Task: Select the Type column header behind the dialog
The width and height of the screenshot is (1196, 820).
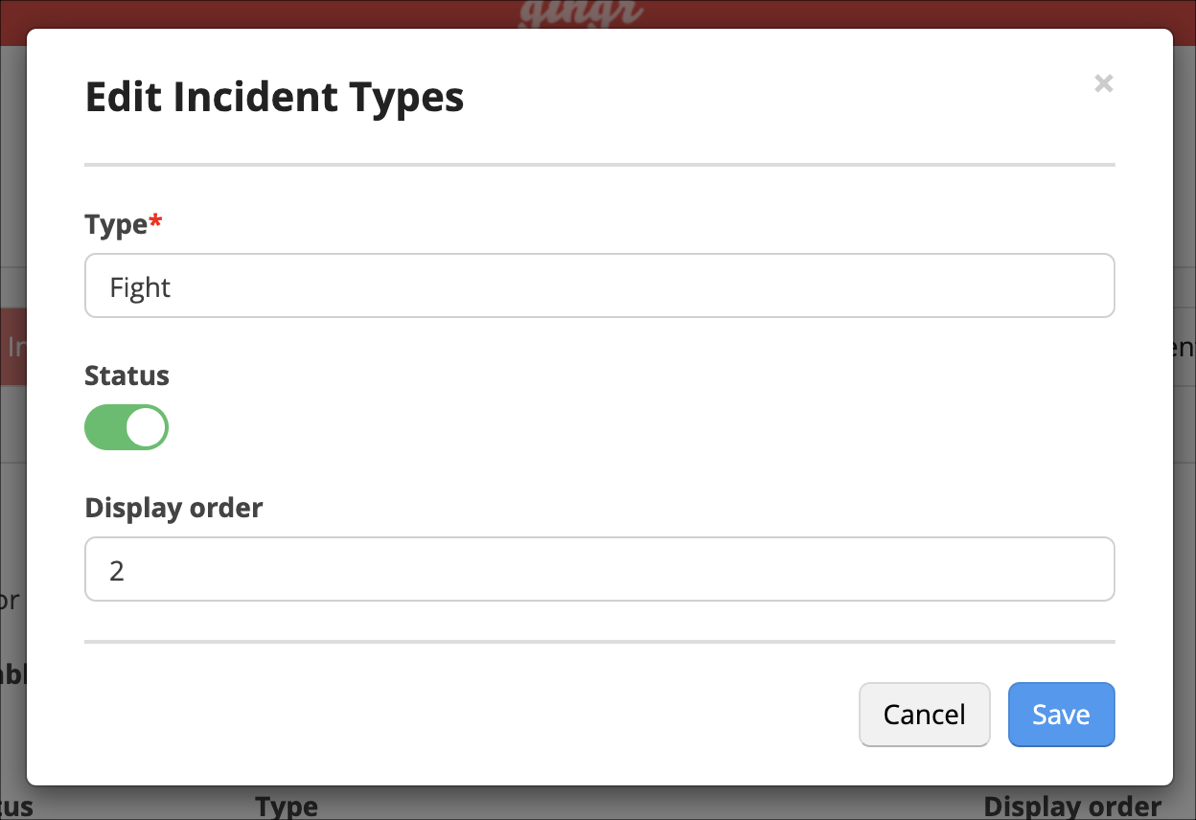Action: click(x=286, y=806)
